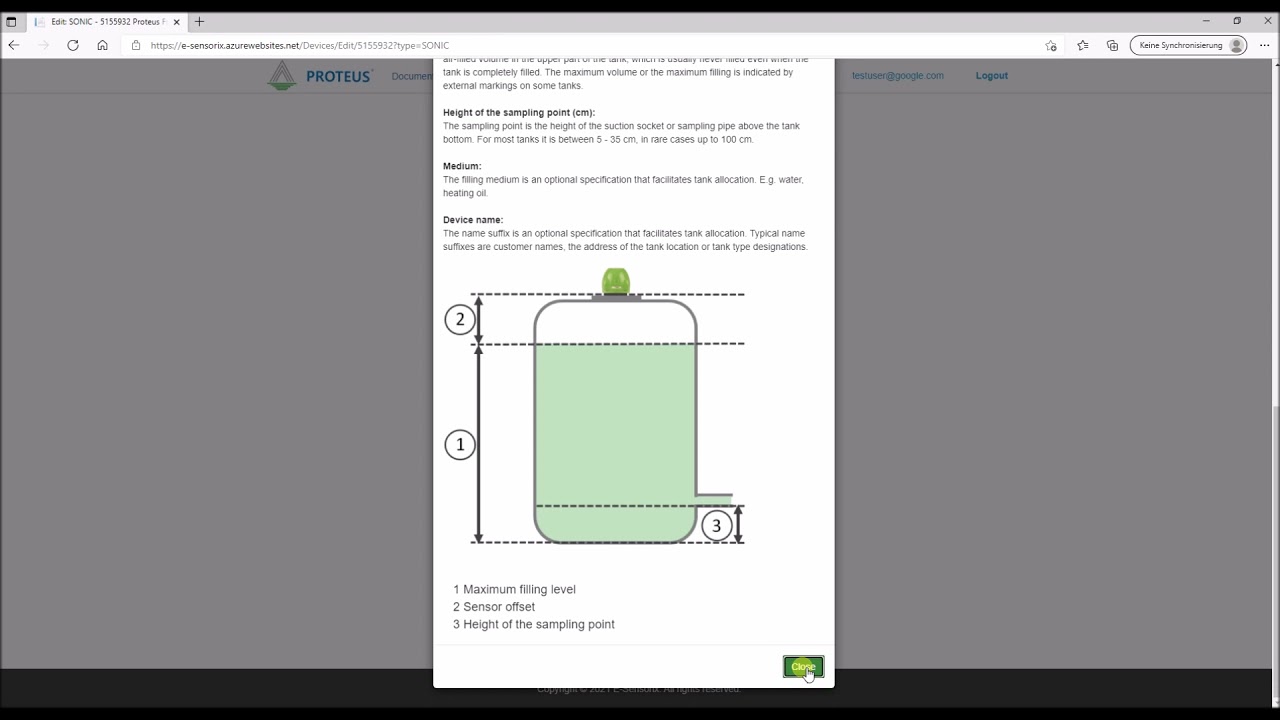Open the browser settings menu (three dots)
Screen dimensions: 1280x720
point(1265,45)
